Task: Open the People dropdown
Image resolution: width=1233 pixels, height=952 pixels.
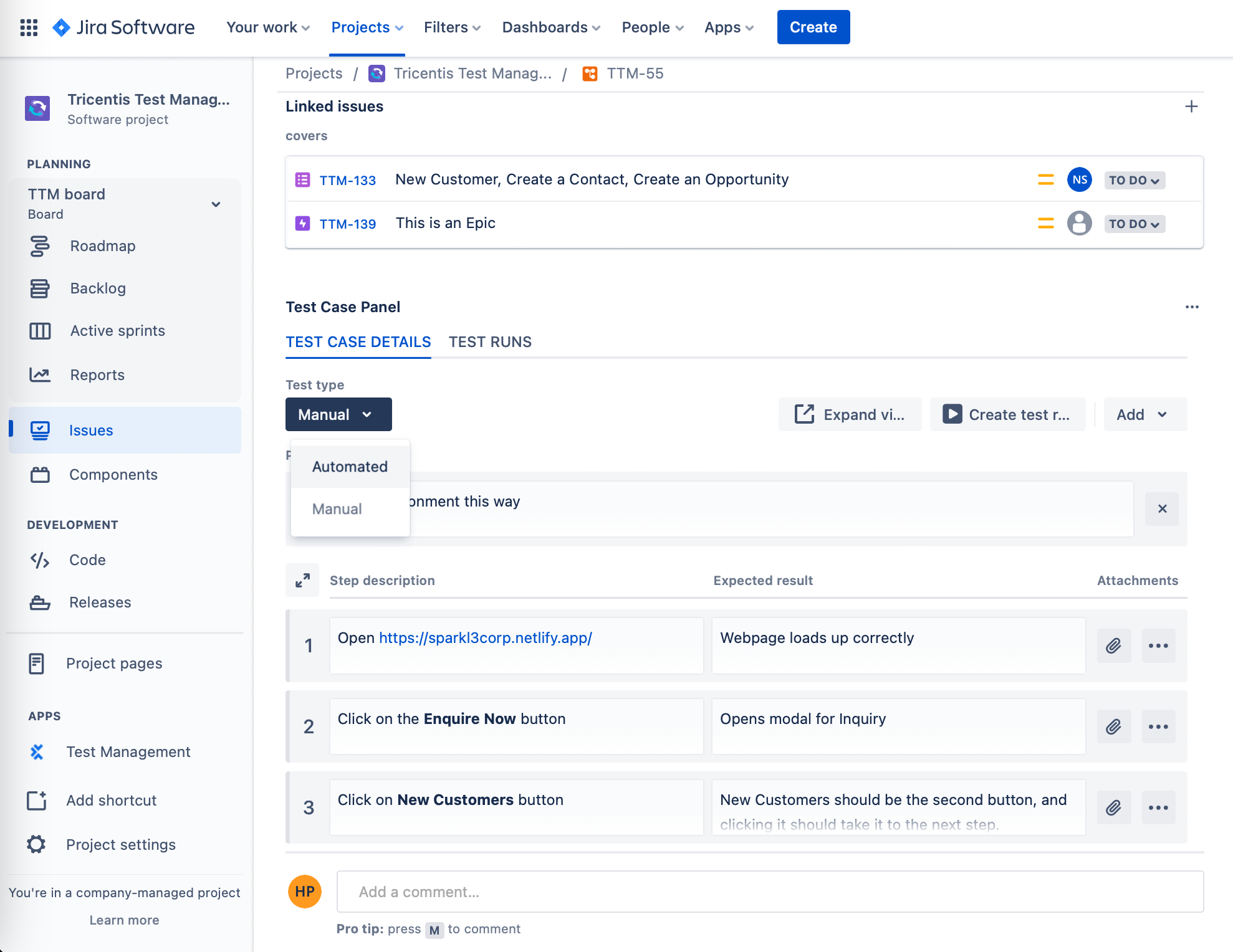Action: (653, 27)
